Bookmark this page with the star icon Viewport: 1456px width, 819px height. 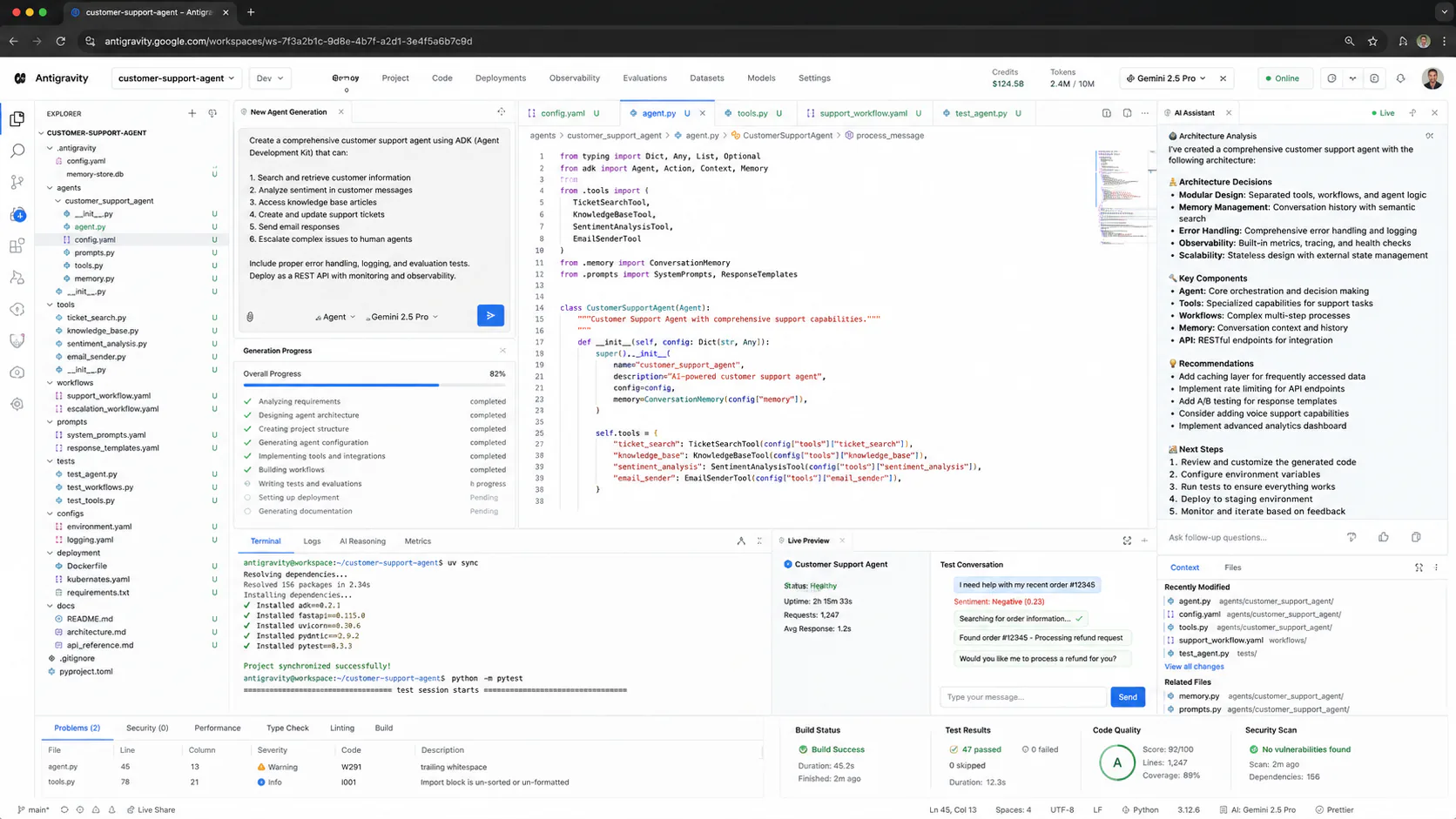(x=1372, y=41)
